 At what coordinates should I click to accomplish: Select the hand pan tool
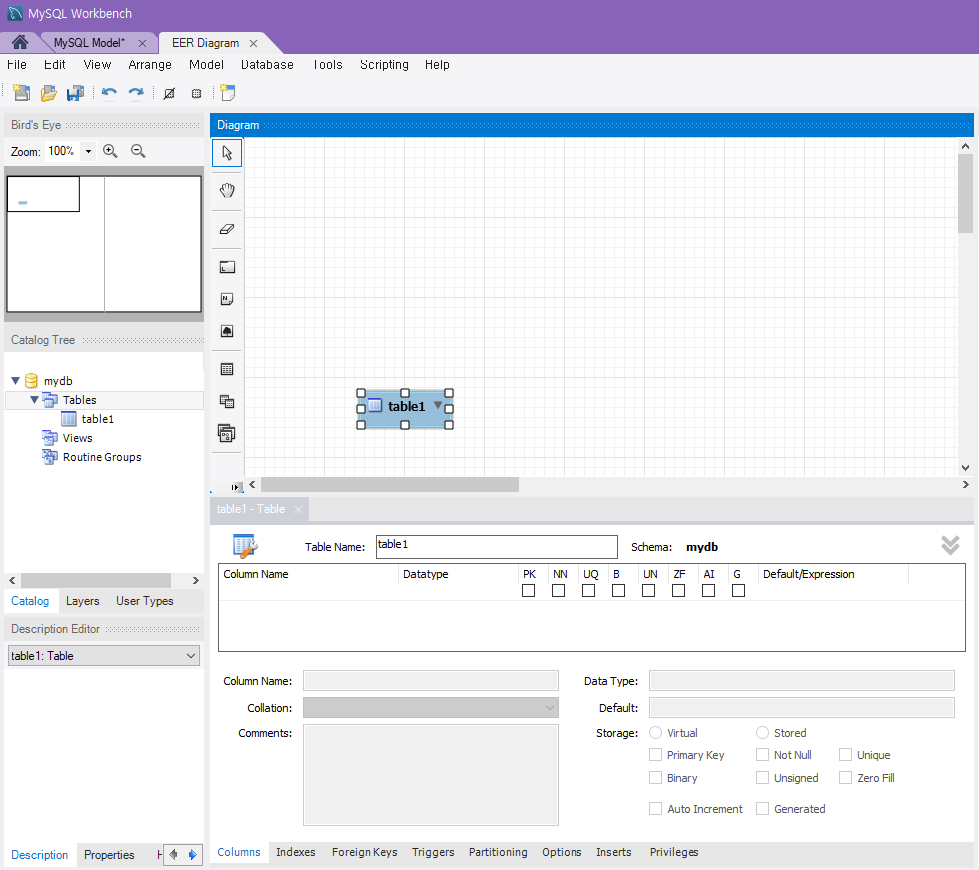pyautogui.click(x=227, y=190)
